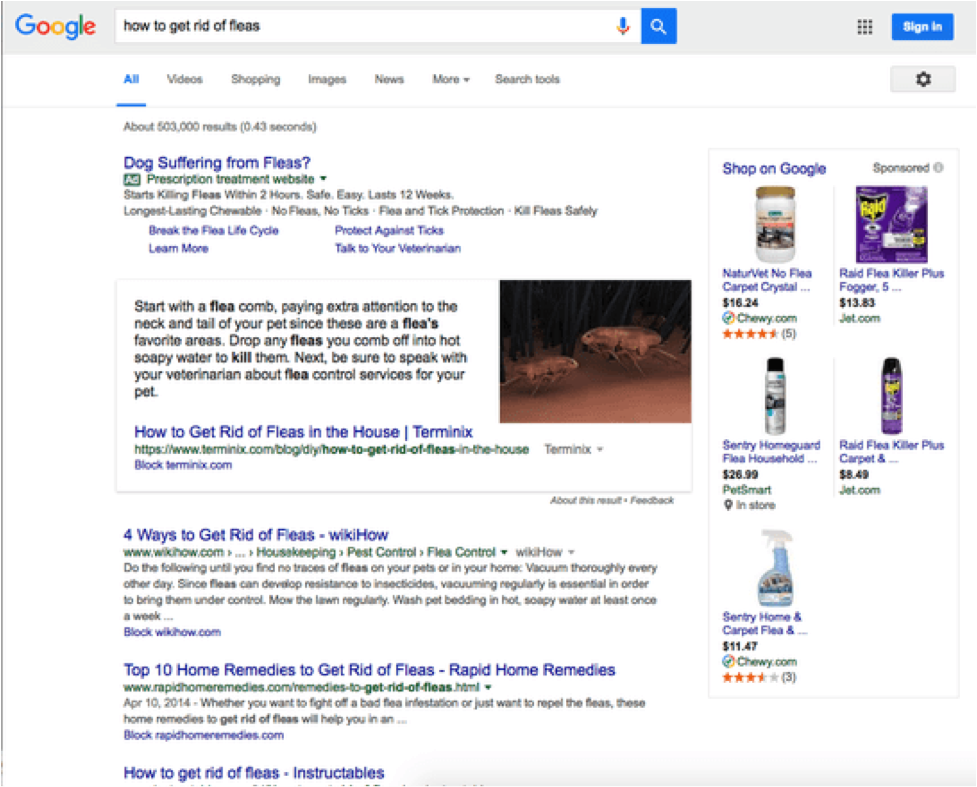The width and height of the screenshot is (977, 787).
Task: Open dropdown arrow after rapidhomeremedies URL
Action: 488,687
